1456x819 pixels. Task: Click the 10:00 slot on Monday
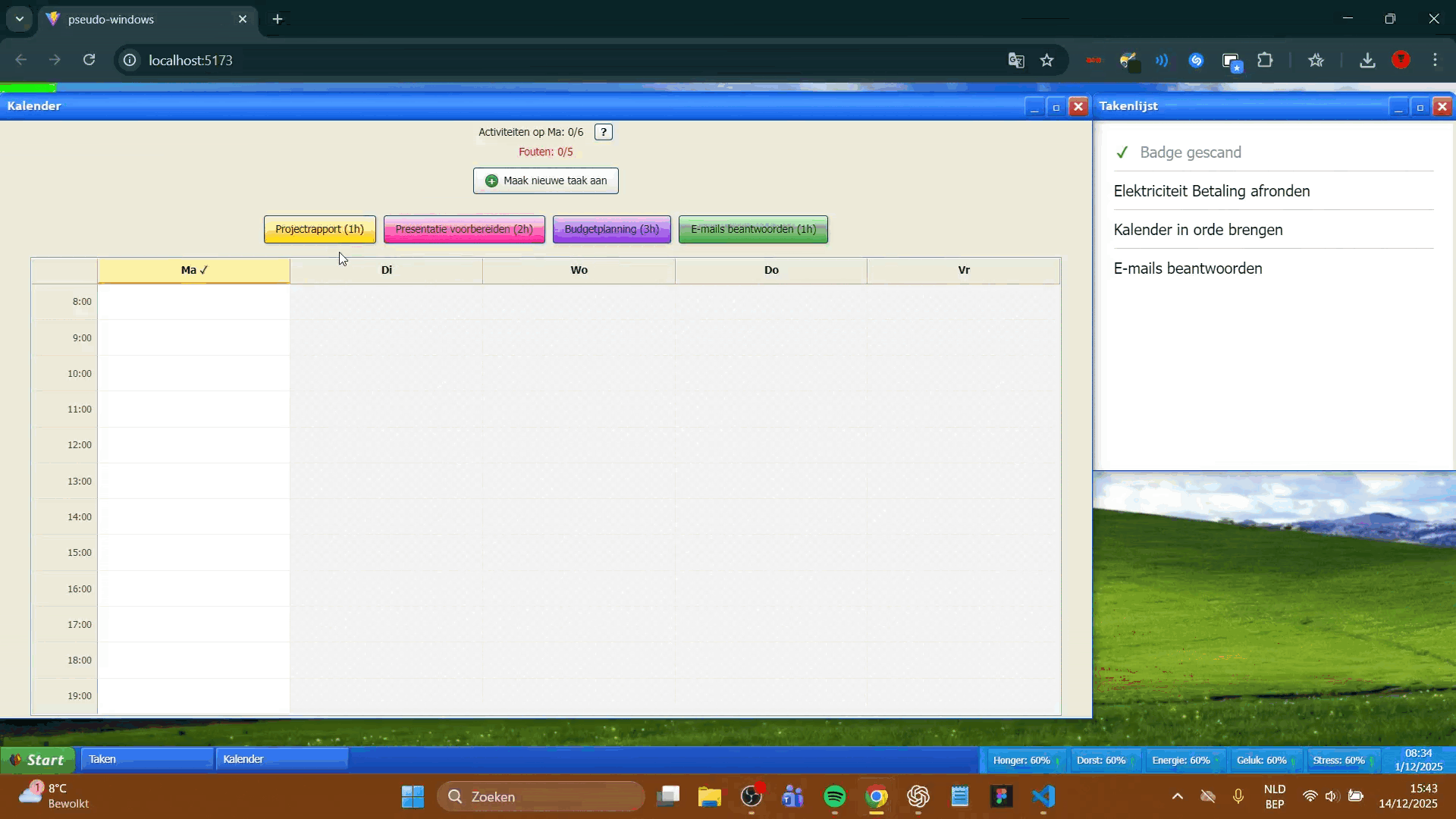pyautogui.click(x=193, y=373)
